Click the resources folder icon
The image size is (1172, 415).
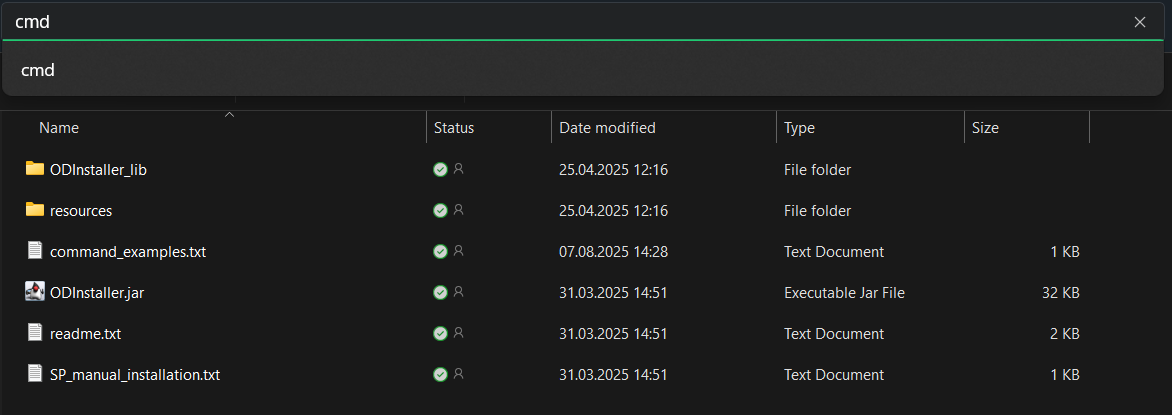[x=35, y=210]
